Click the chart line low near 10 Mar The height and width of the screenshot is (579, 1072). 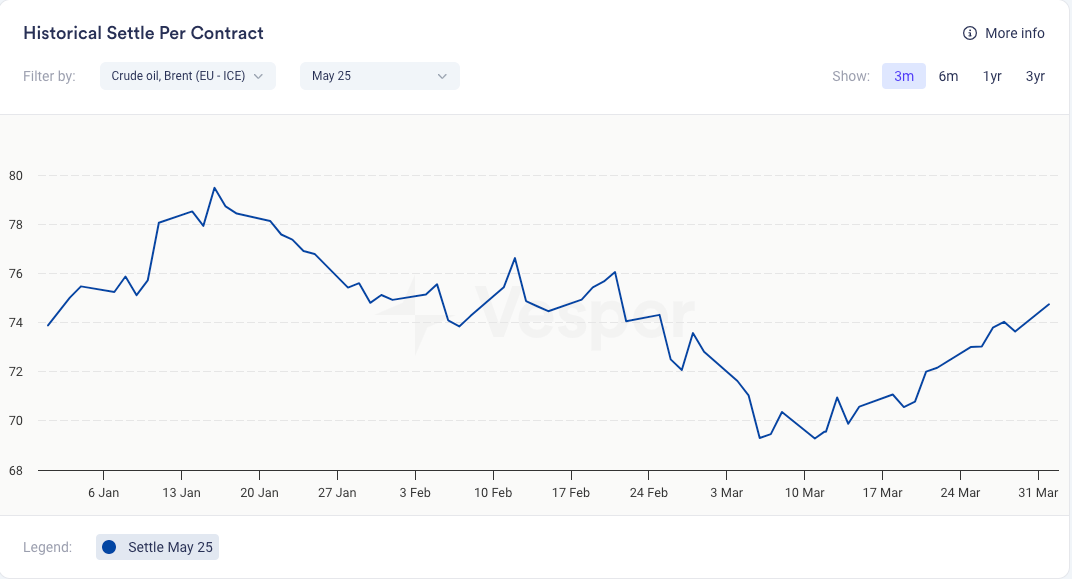[815, 438]
